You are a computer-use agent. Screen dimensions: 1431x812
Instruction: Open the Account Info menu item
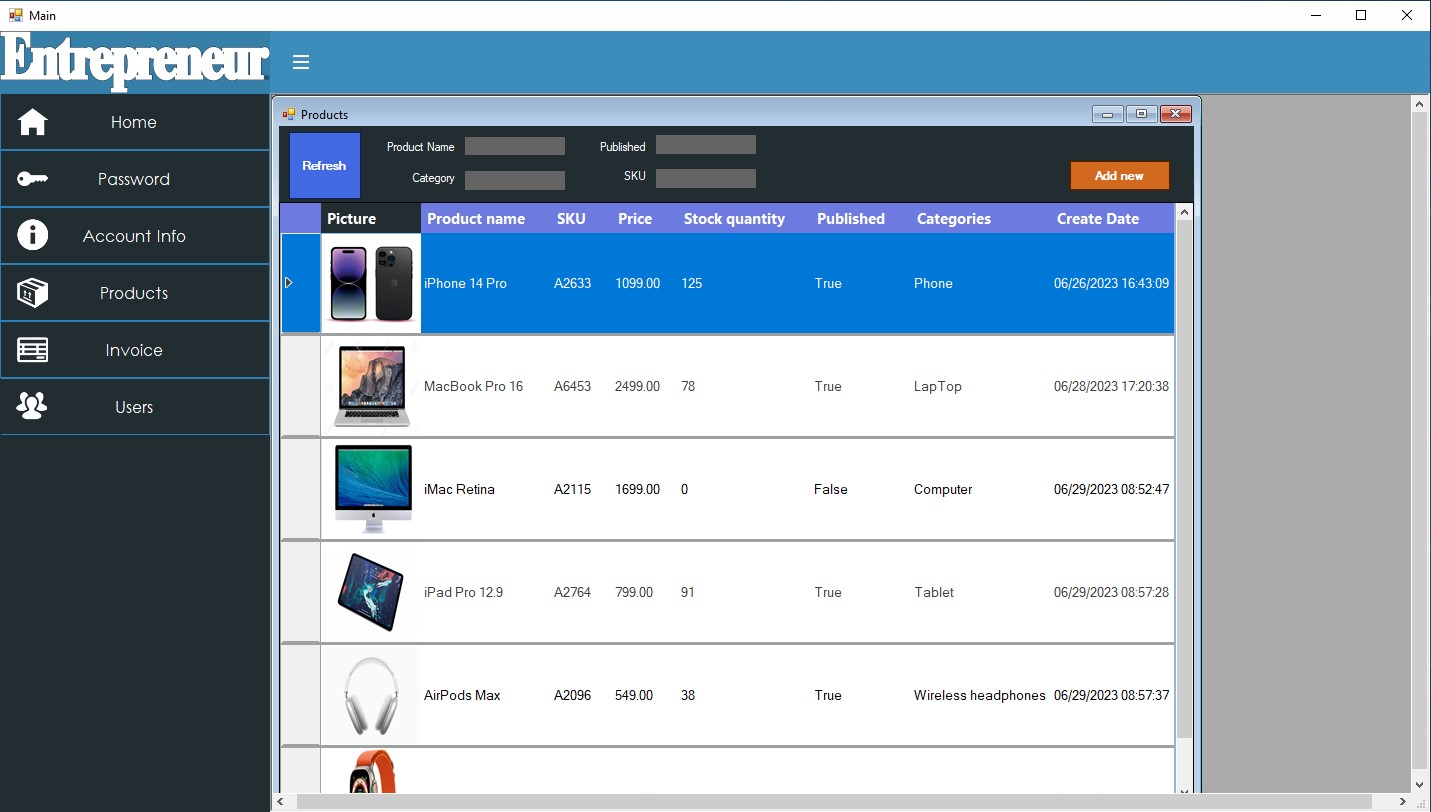pos(135,236)
